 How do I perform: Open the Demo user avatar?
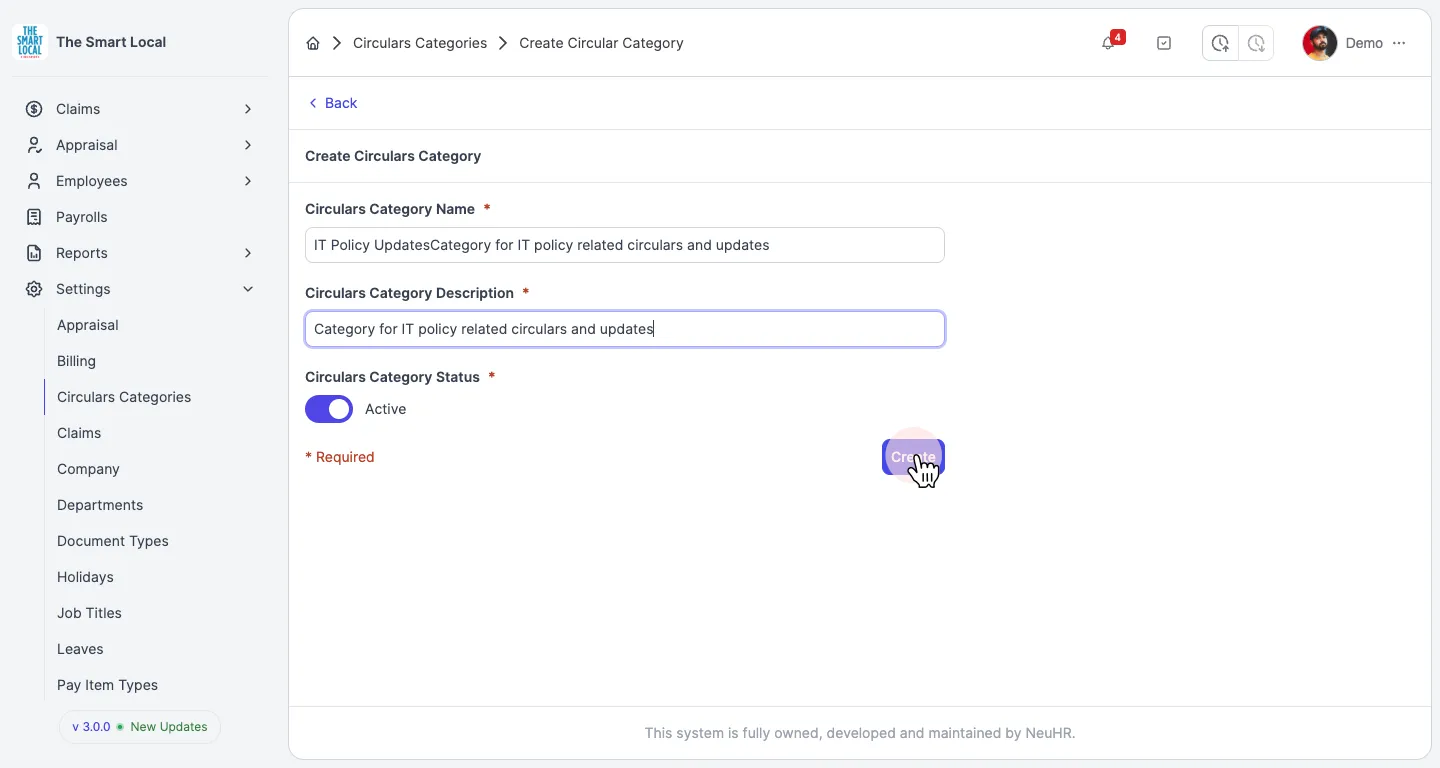[x=1320, y=43]
